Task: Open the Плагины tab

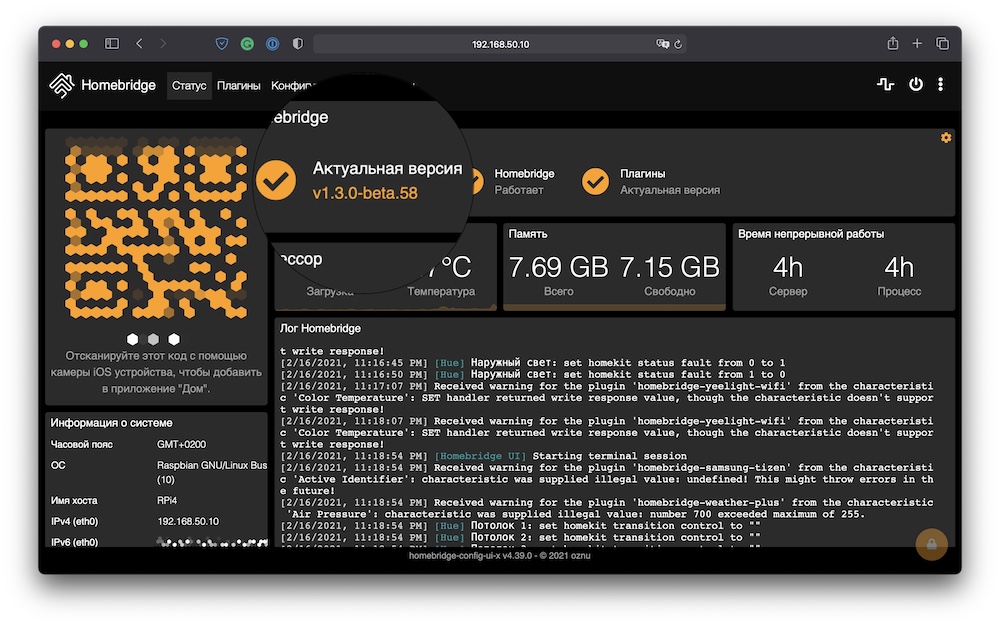Action: coord(239,85)
